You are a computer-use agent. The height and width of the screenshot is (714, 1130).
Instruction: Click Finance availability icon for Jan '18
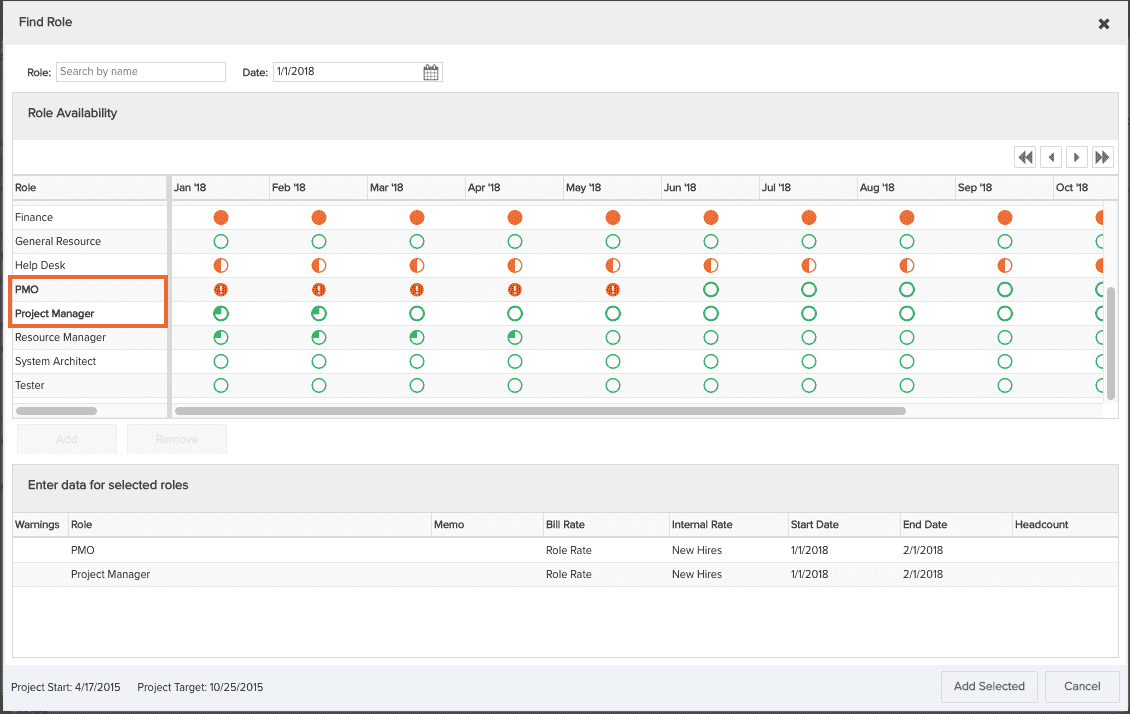(x=221, y=218)
